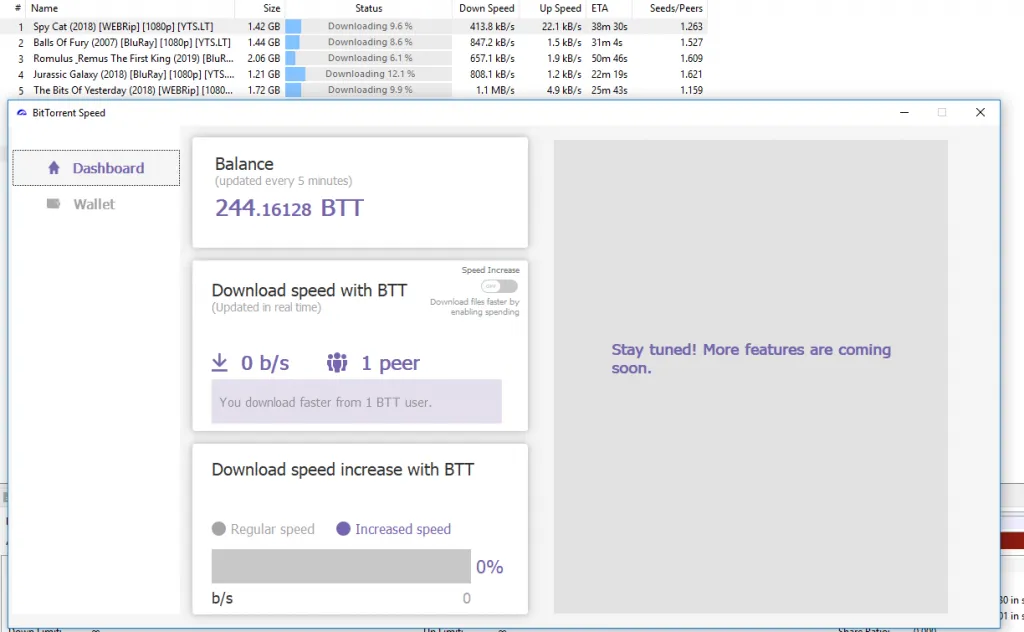Viewport: 1024px width, 632px height.
Task: Click the 2.06 GB size cell
Action: 264,58
